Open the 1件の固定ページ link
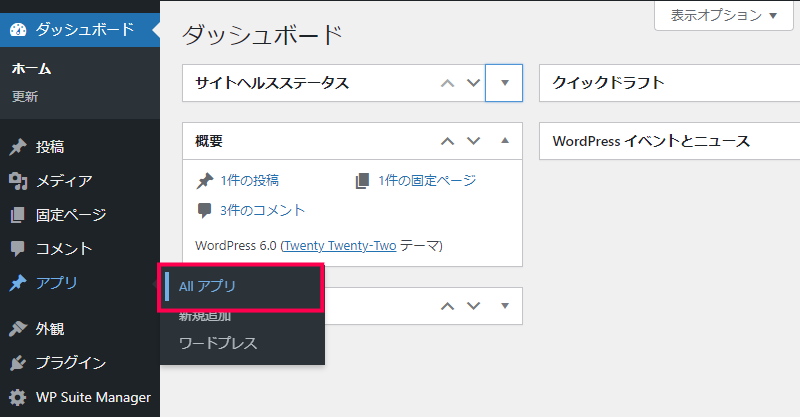Screen dimensions: 800x417 pos(427,181)
